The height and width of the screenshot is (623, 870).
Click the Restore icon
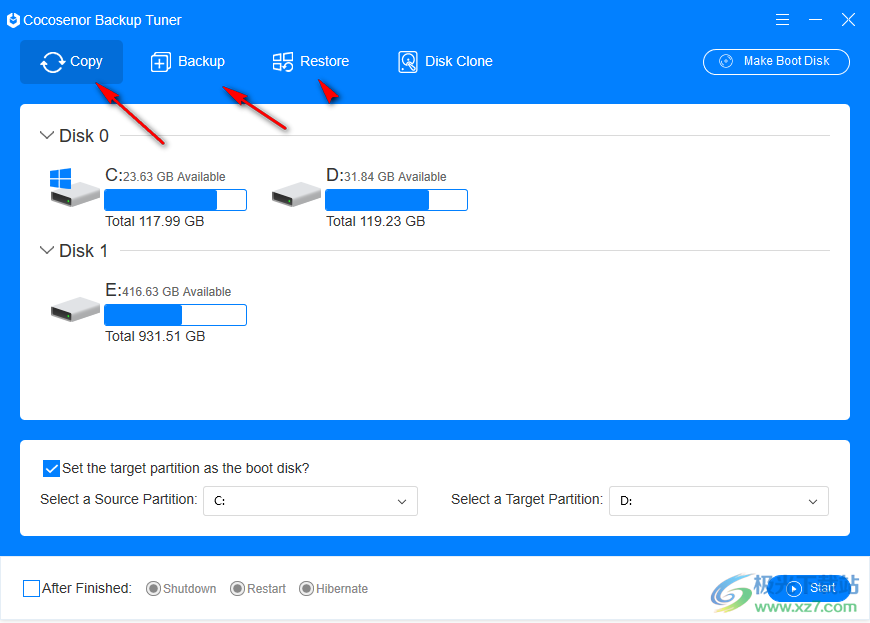pos(283,62)
